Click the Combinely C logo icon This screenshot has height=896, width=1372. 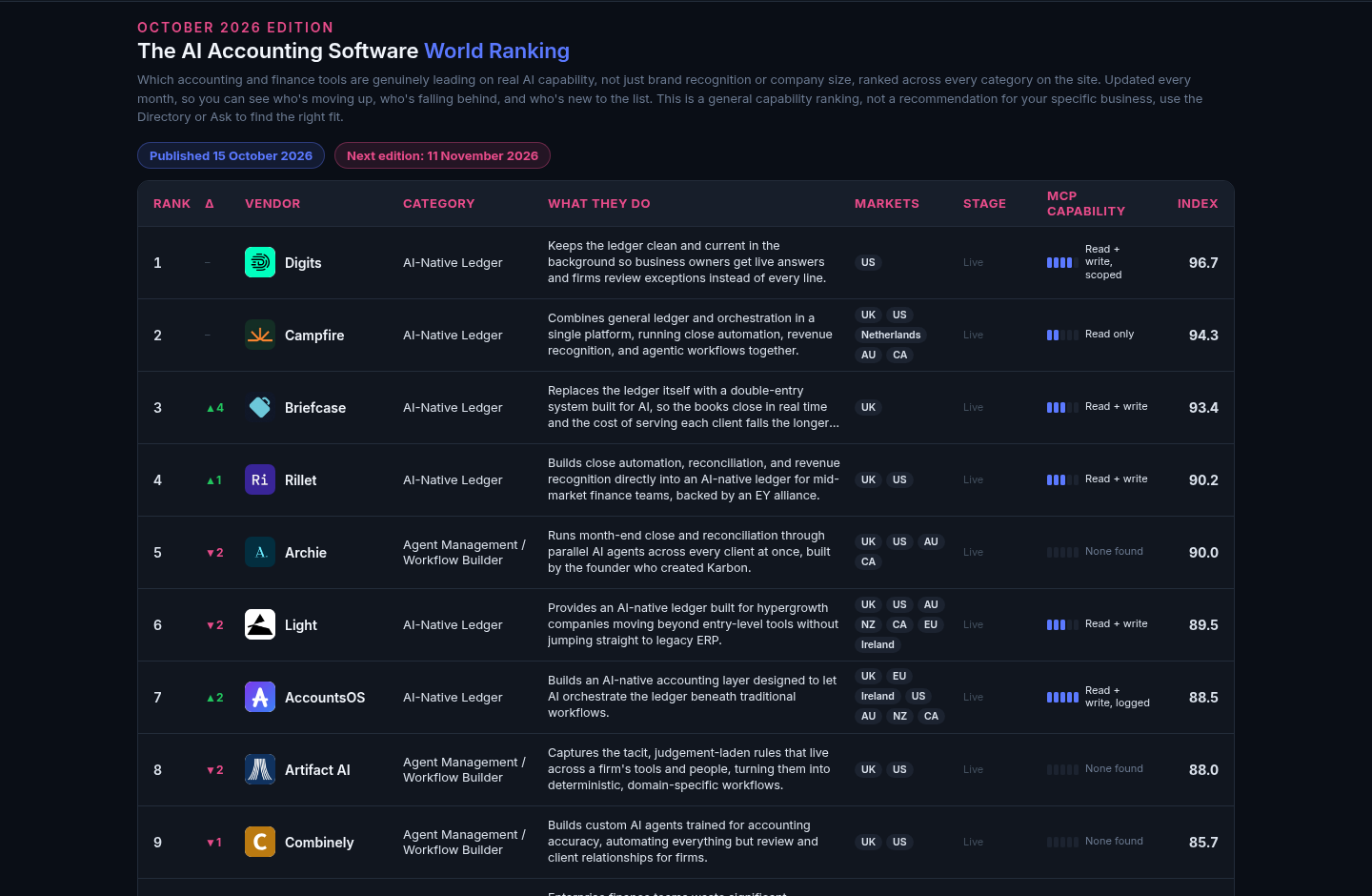coord(260,842)
